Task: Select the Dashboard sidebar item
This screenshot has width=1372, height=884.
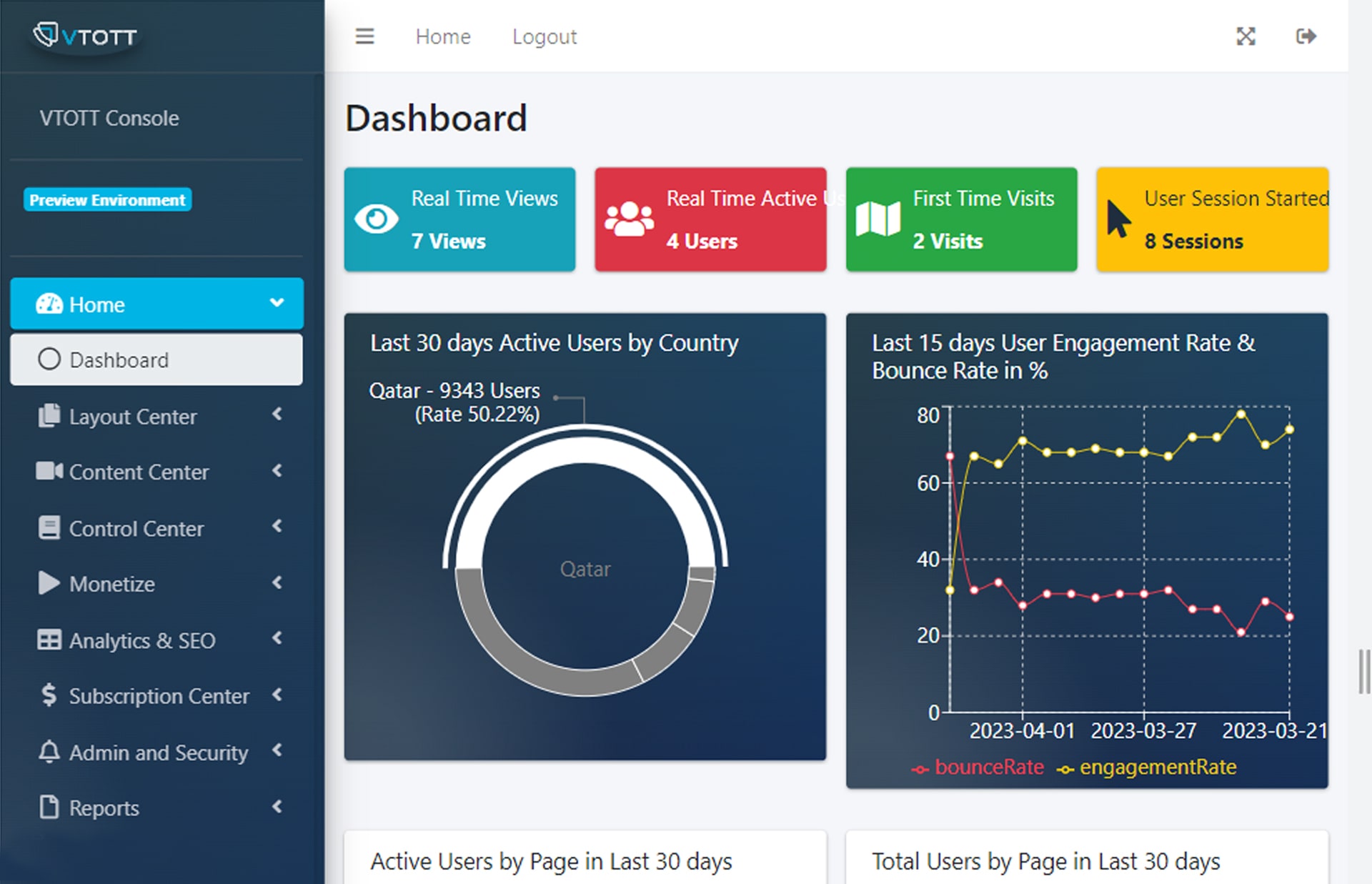Action: coord(156,359)
